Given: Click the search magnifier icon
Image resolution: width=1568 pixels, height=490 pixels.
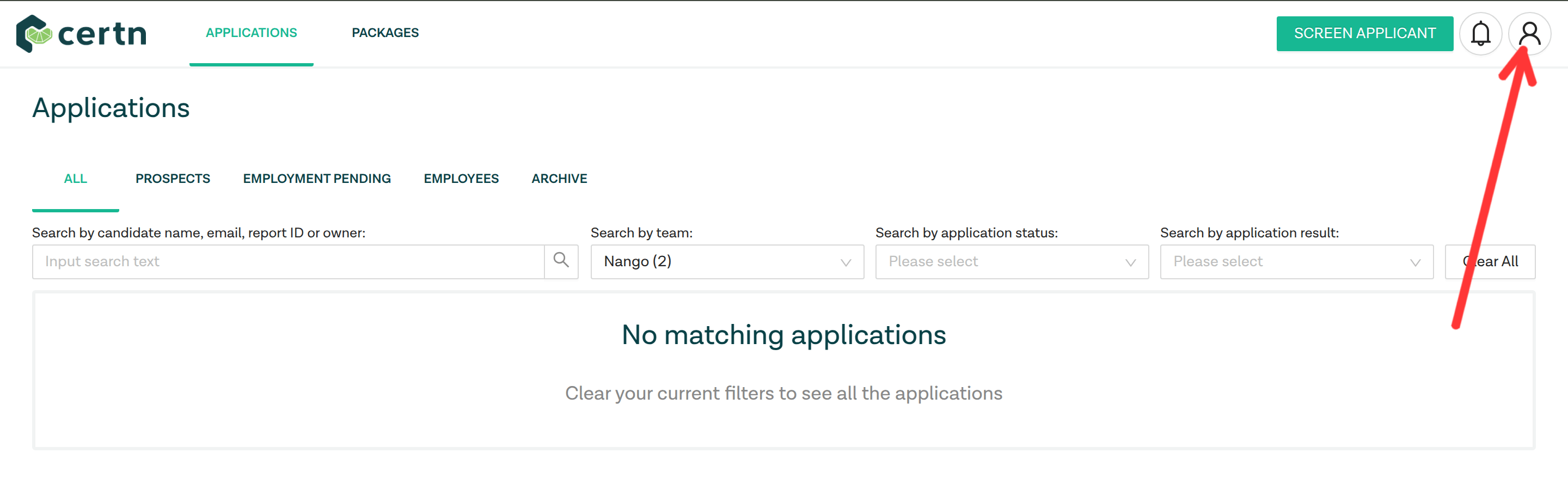Looking at the screenshot, I should [561, 261].
